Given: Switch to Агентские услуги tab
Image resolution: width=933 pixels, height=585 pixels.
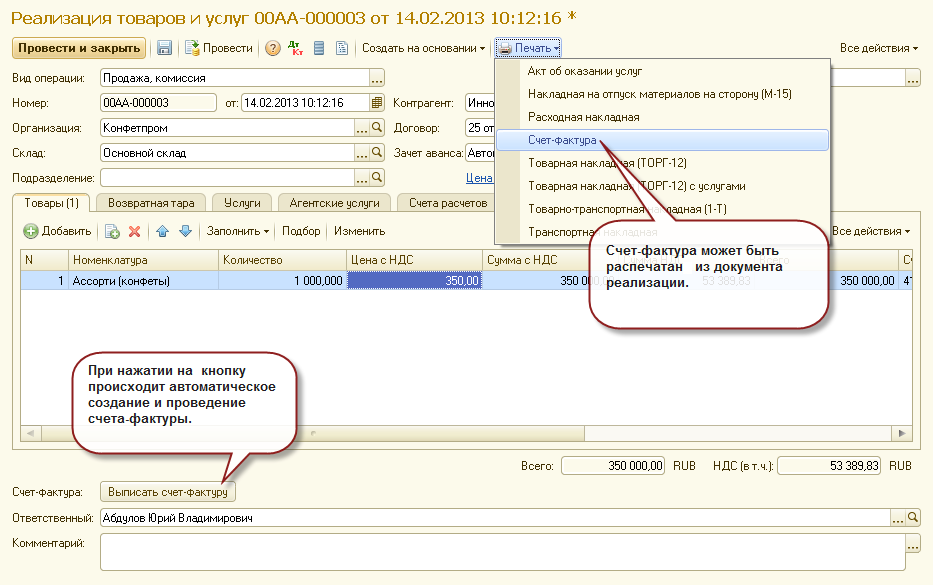Looking at the screenshot, I should pyautogui.click(x=334, y=203).
